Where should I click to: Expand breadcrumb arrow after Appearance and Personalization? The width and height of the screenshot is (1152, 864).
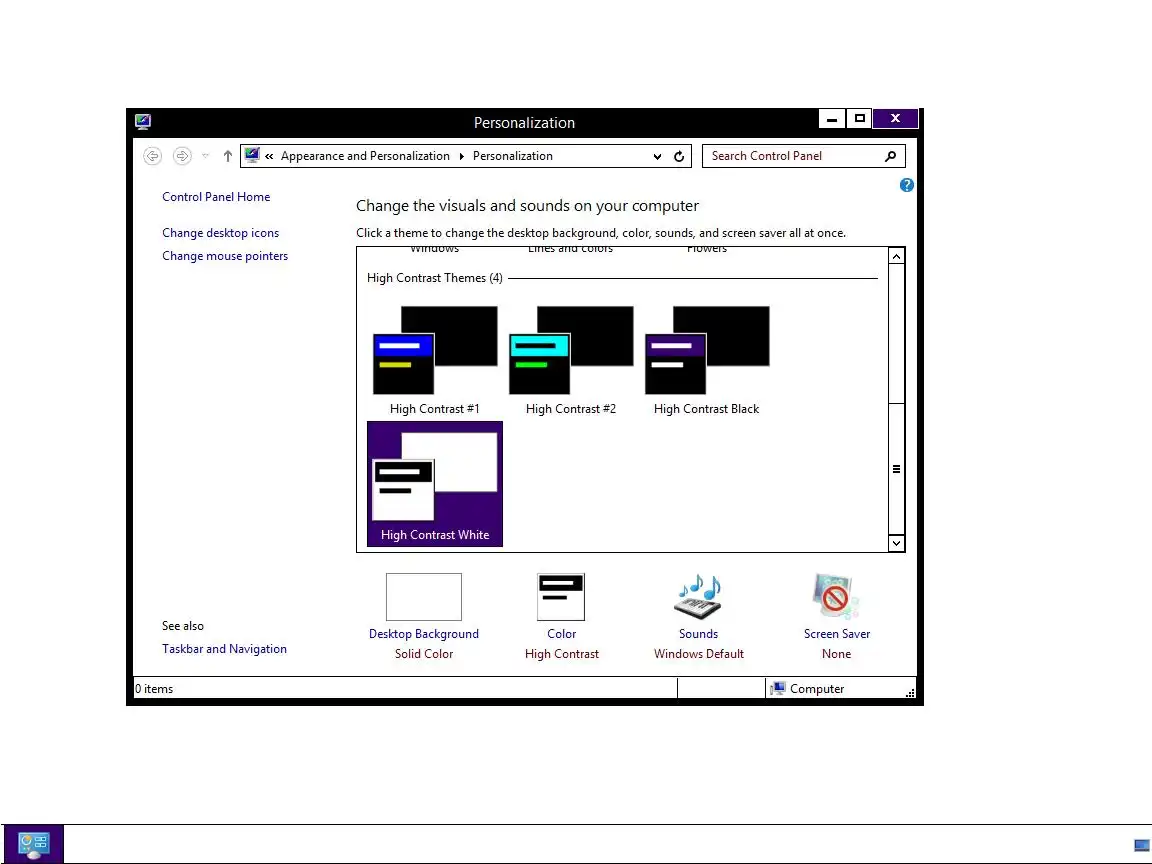[x=461, y=156]
